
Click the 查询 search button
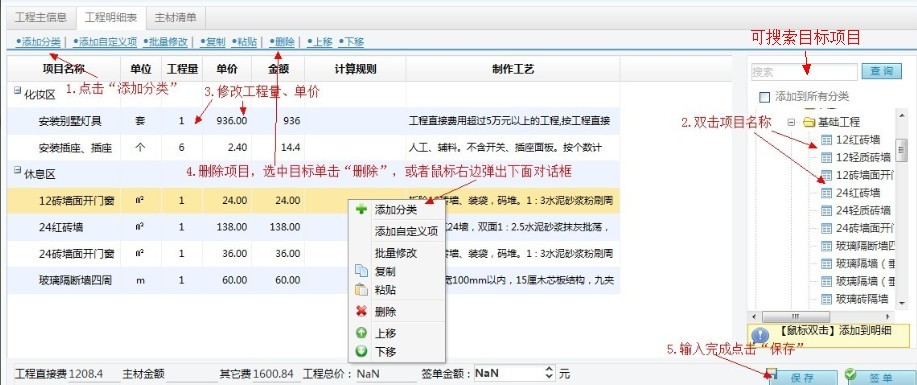coord(881,71)
